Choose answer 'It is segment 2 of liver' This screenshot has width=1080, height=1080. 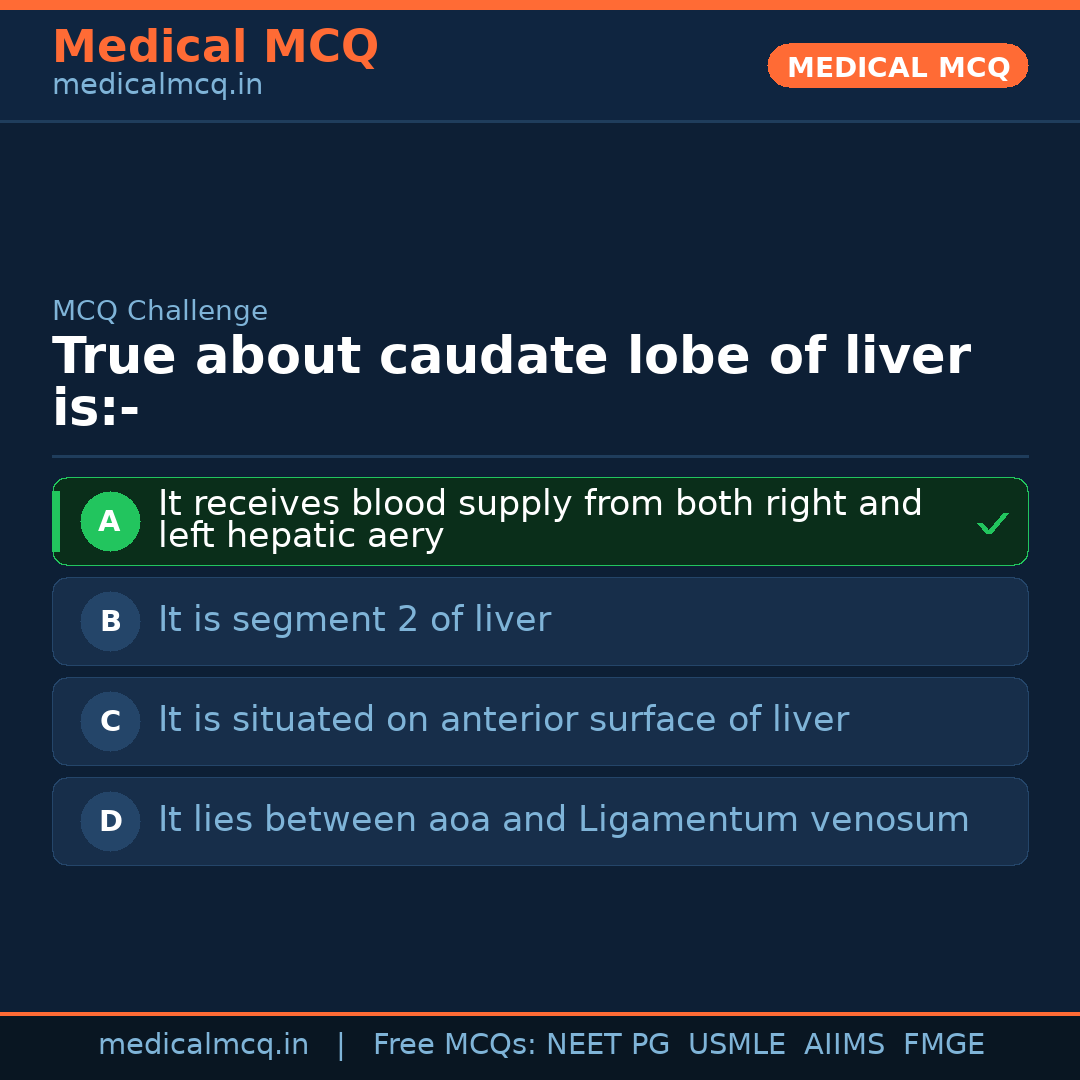354,620
